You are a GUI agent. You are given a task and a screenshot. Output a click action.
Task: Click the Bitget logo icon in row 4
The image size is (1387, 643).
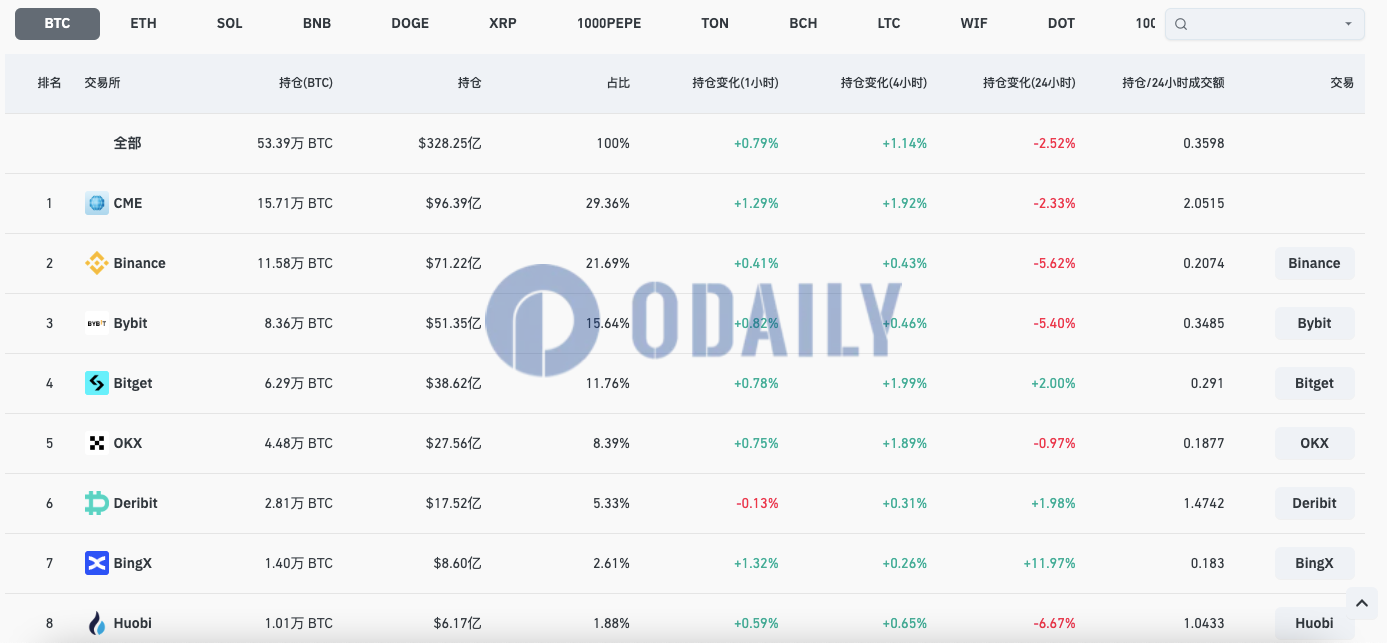(x=97, y=383)
